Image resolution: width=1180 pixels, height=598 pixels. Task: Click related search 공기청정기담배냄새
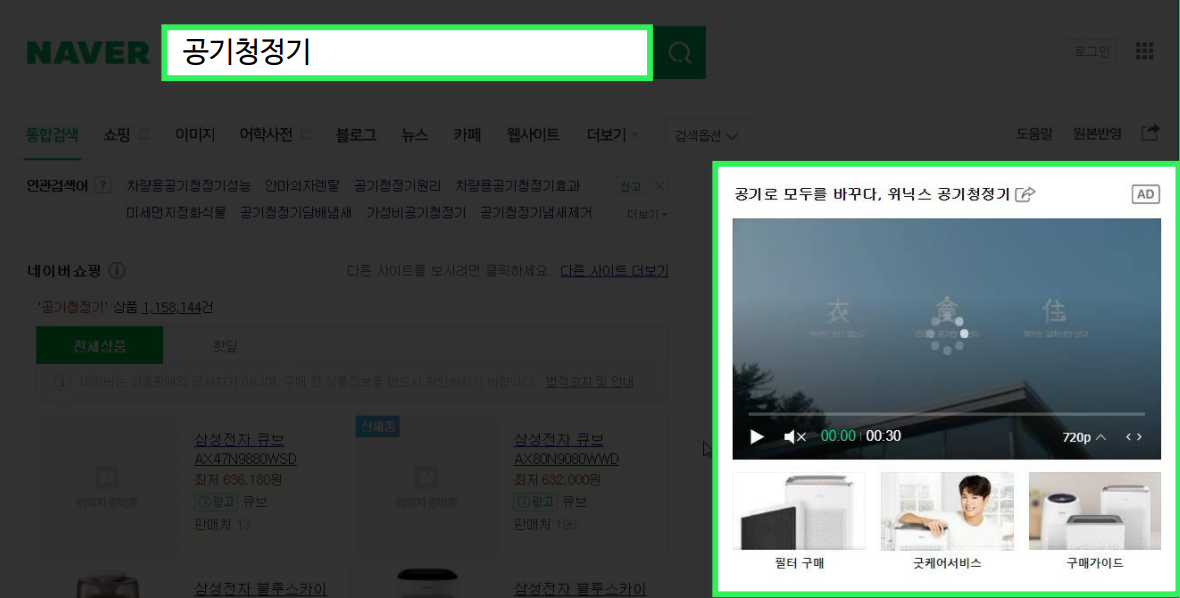point(296,213)
